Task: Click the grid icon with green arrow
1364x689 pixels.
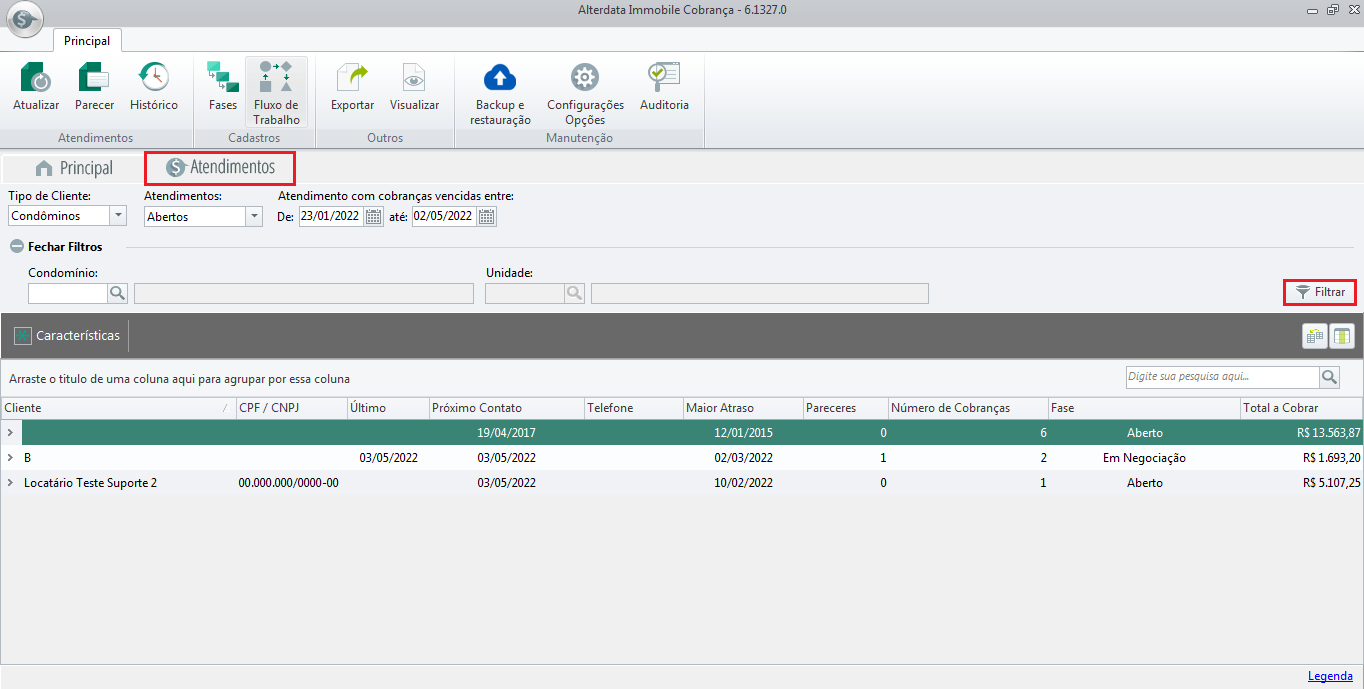Action: [x=1314, y=336]
